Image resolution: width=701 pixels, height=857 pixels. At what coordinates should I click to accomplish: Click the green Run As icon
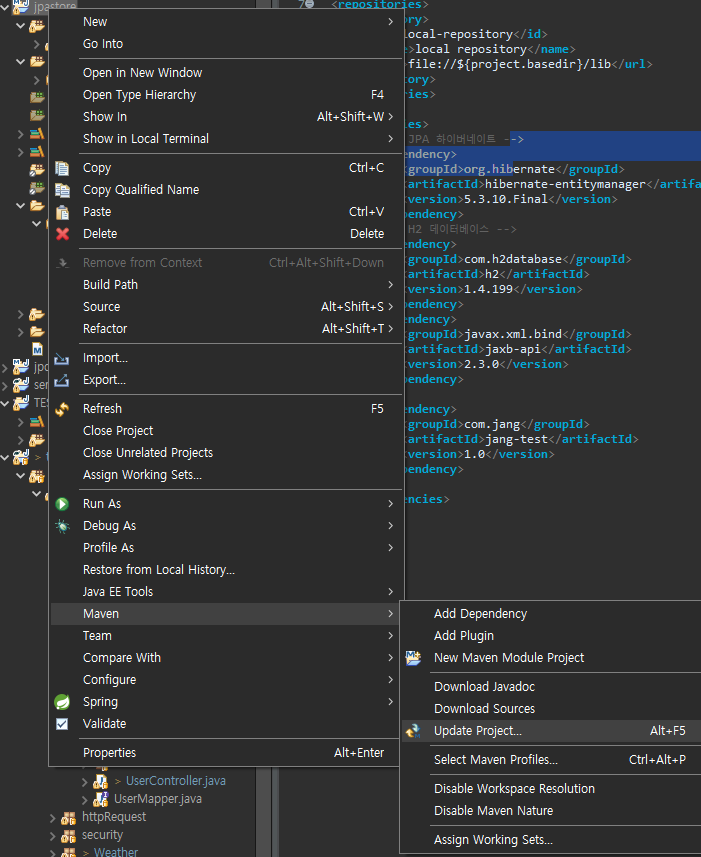62,504
